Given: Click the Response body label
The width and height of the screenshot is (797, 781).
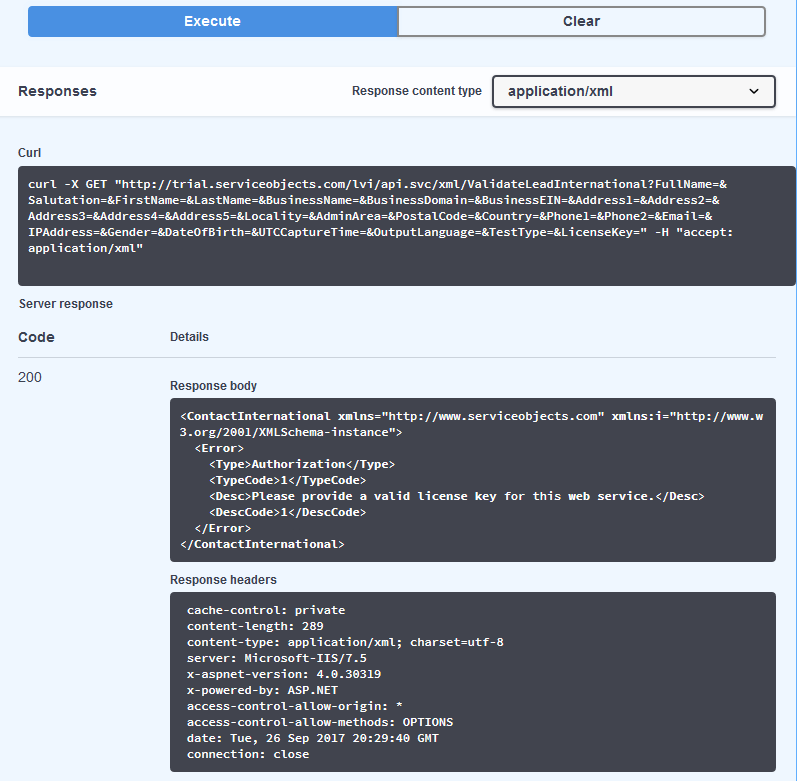Looking at the screenshot, I should point(213,386).
